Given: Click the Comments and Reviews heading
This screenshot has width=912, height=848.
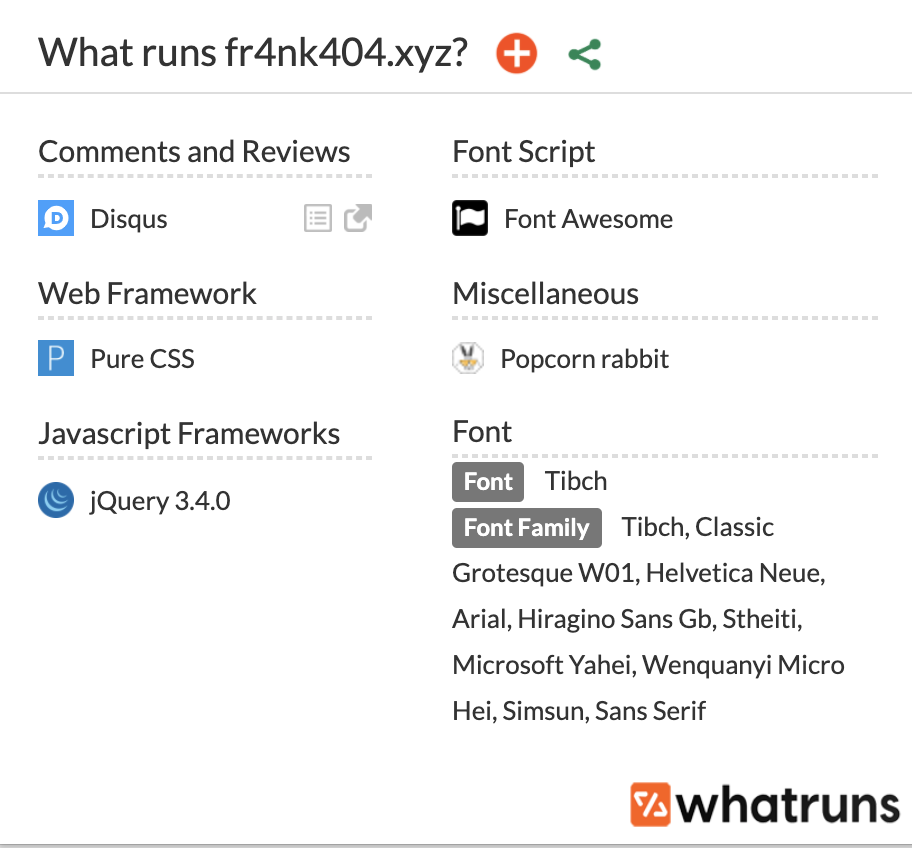Looking at the screenshot, I should tap(194, 152).
